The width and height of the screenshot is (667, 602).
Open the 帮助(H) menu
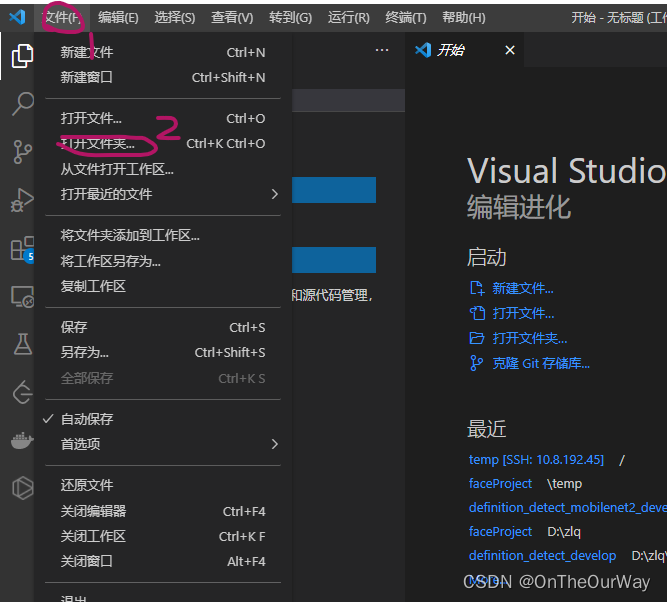(x=464, y=17)
